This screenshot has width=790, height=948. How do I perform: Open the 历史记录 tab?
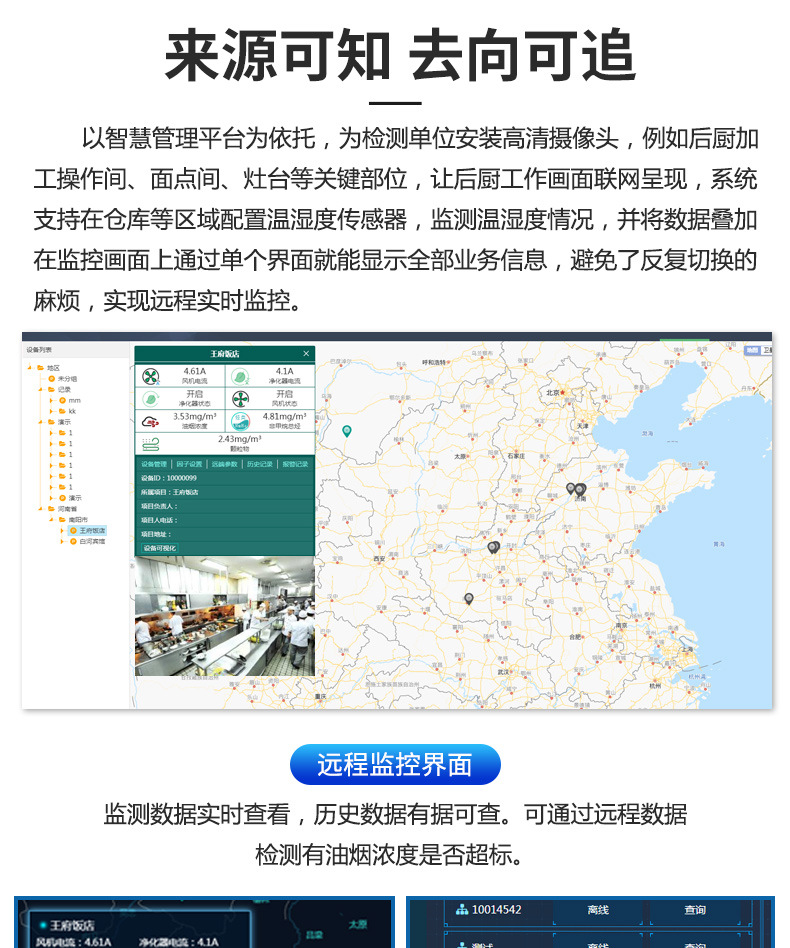(259, 464)
